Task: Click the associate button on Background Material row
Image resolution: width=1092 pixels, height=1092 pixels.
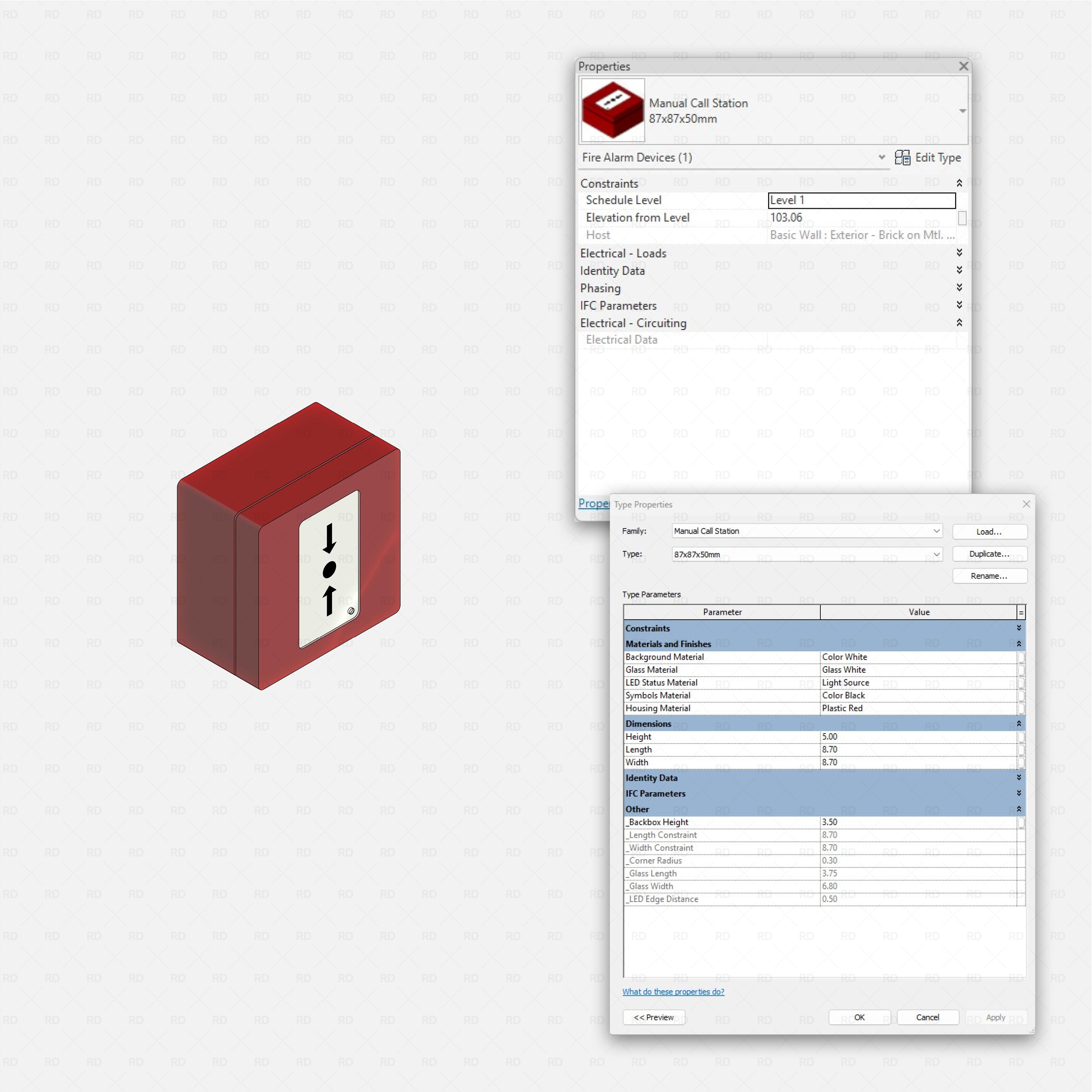Action: 1021,657
